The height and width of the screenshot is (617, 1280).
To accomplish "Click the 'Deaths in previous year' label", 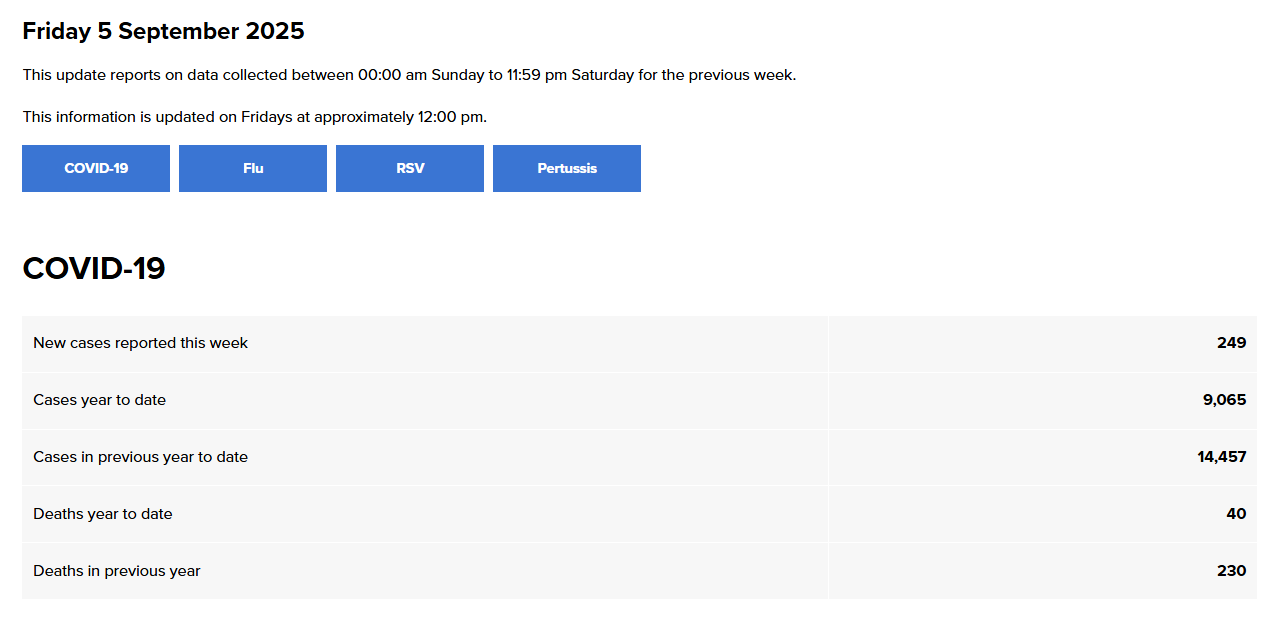I will 116,571.
